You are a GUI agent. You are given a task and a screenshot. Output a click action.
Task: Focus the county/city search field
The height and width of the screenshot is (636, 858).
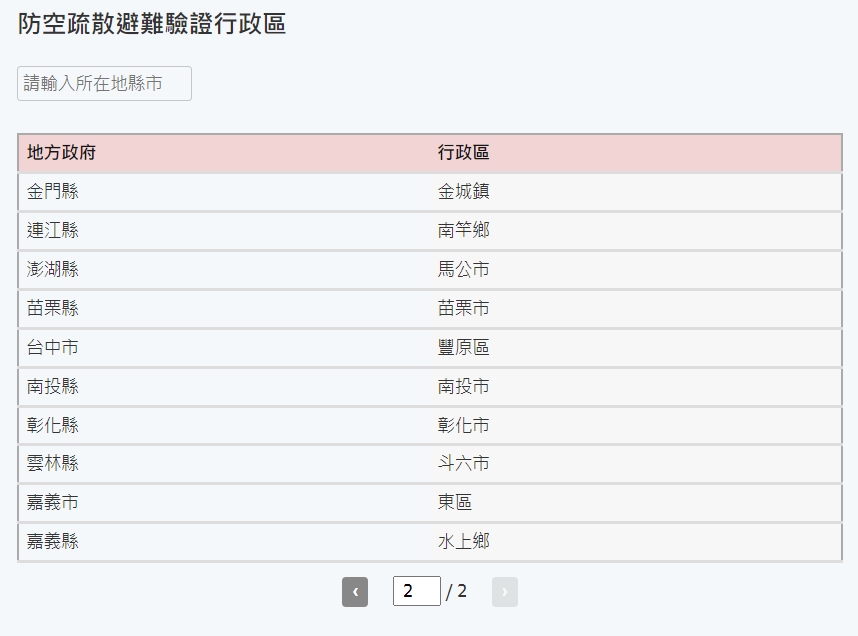pos(104,84)
